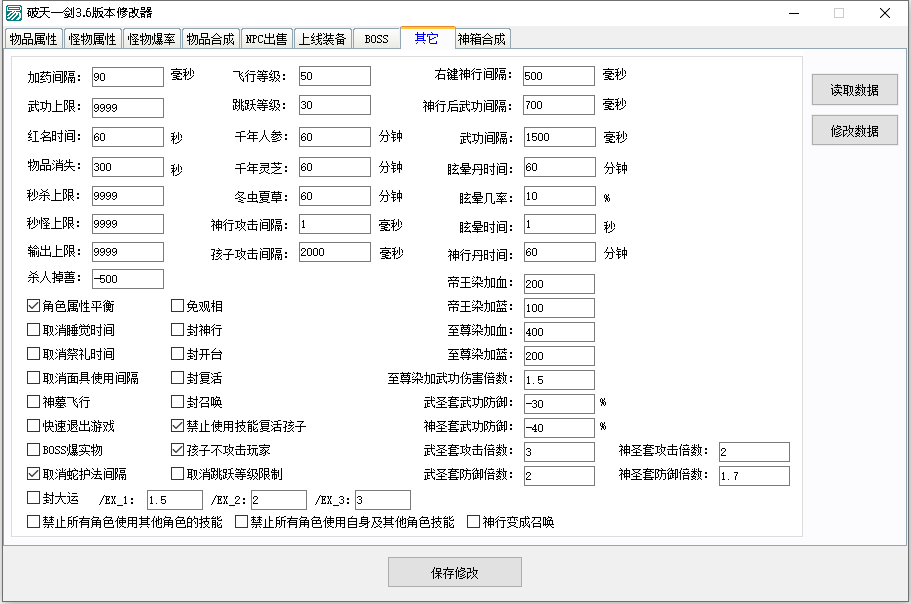Click the 读取数据 button
911x604 pixels.
point(856,89)
